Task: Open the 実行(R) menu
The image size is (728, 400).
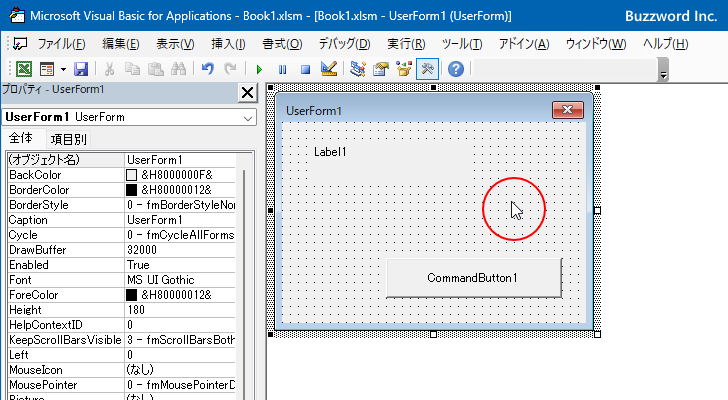Action: click(x=406, y=44)
